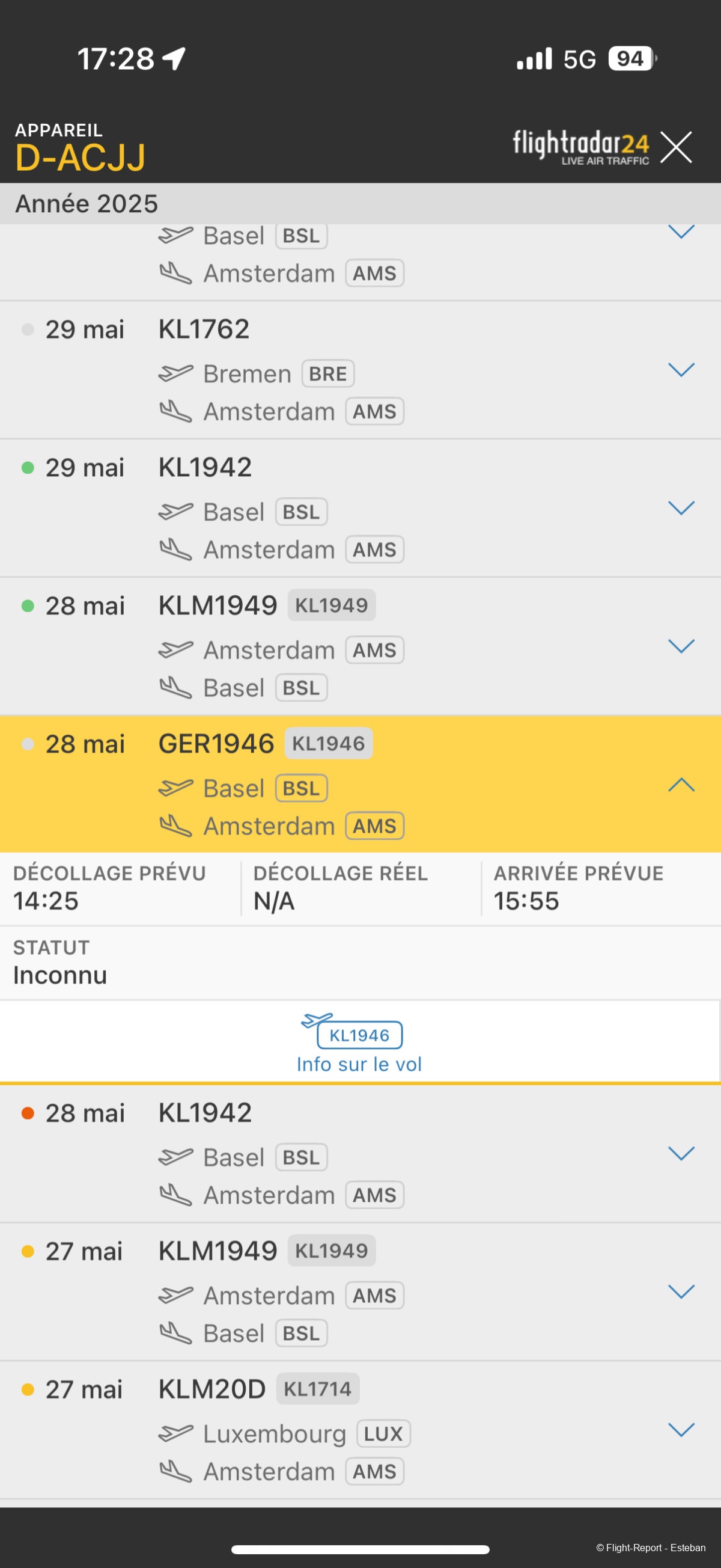Tap the red status dot for 28 mai KL1942
Screen dimensions: 721x1568
point(28,1113)
